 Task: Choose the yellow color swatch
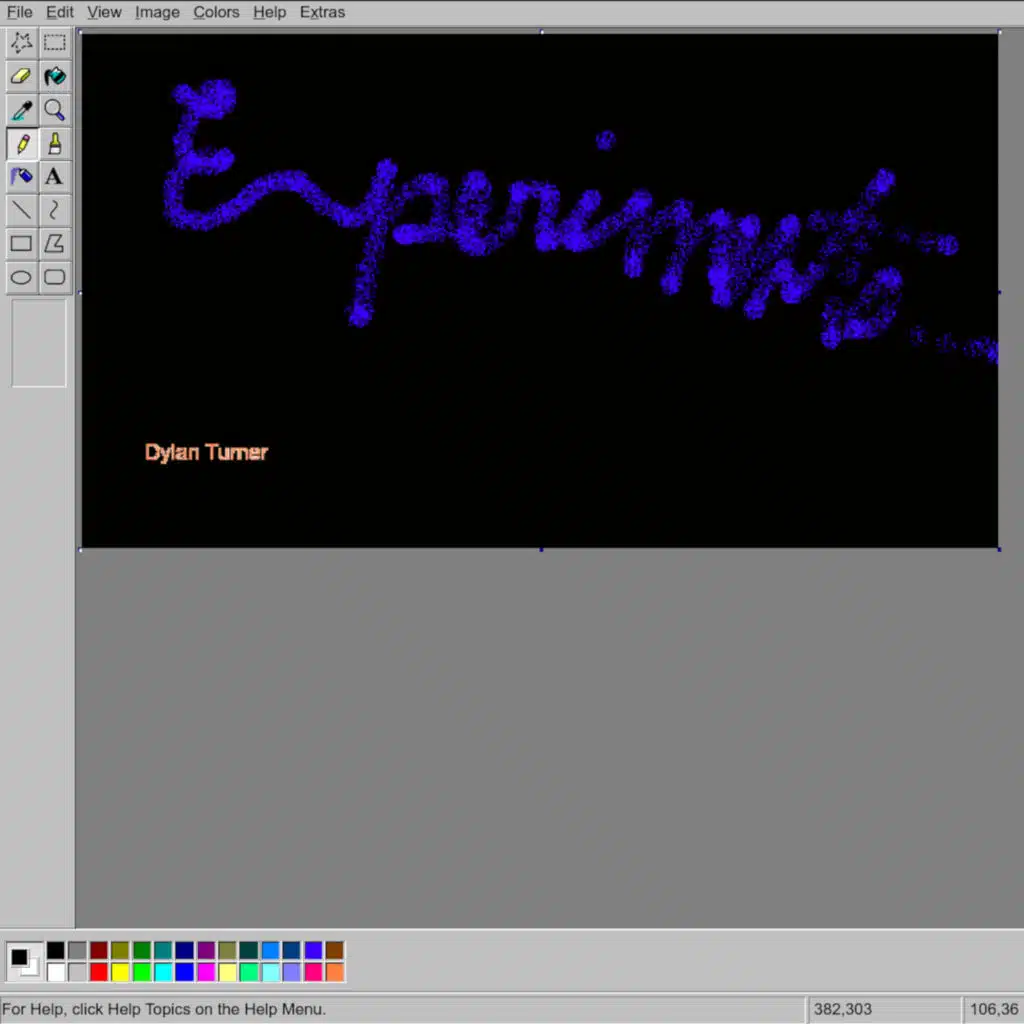click(x=120, y=972)
